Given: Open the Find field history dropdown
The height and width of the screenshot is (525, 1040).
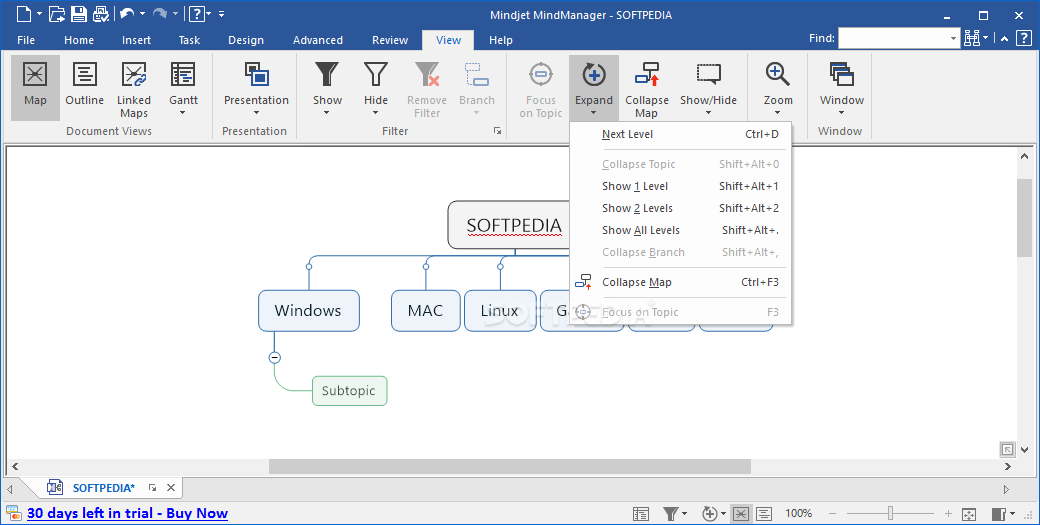Looking at the screenshot, I should point(954,38).
